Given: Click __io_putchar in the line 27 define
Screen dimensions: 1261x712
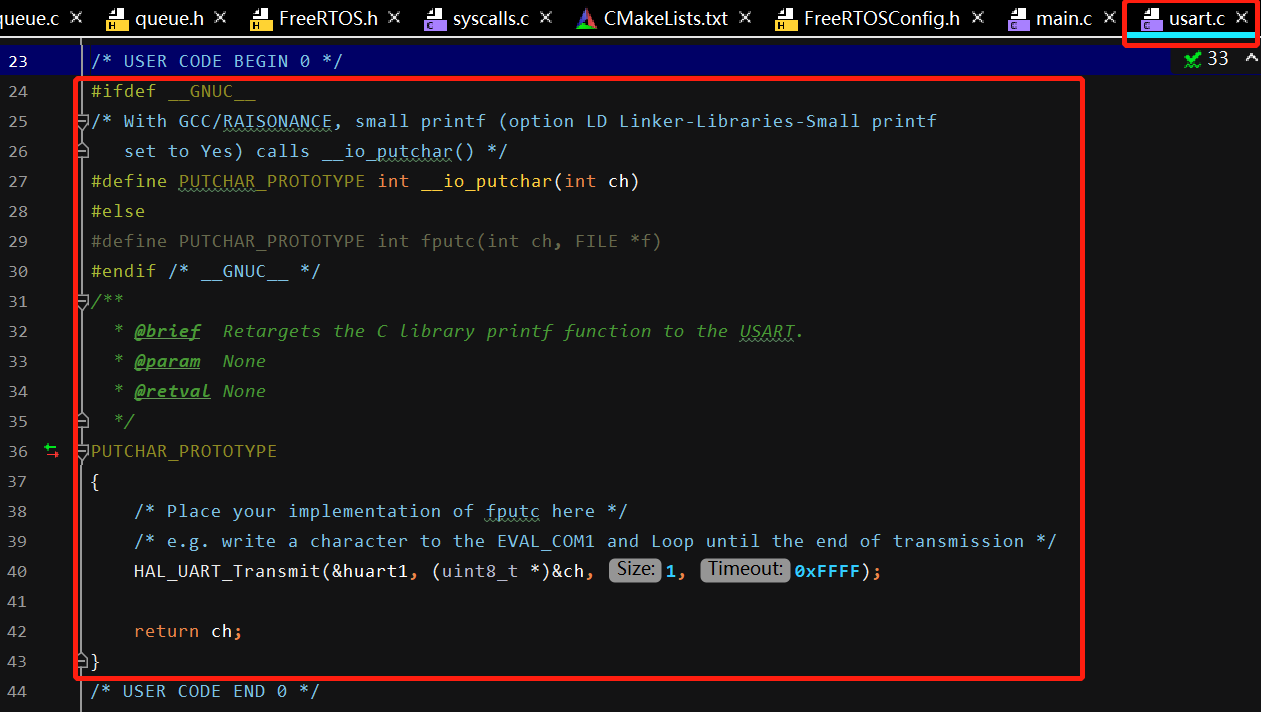Looking at the screenshot, I should tap(487, 181).
